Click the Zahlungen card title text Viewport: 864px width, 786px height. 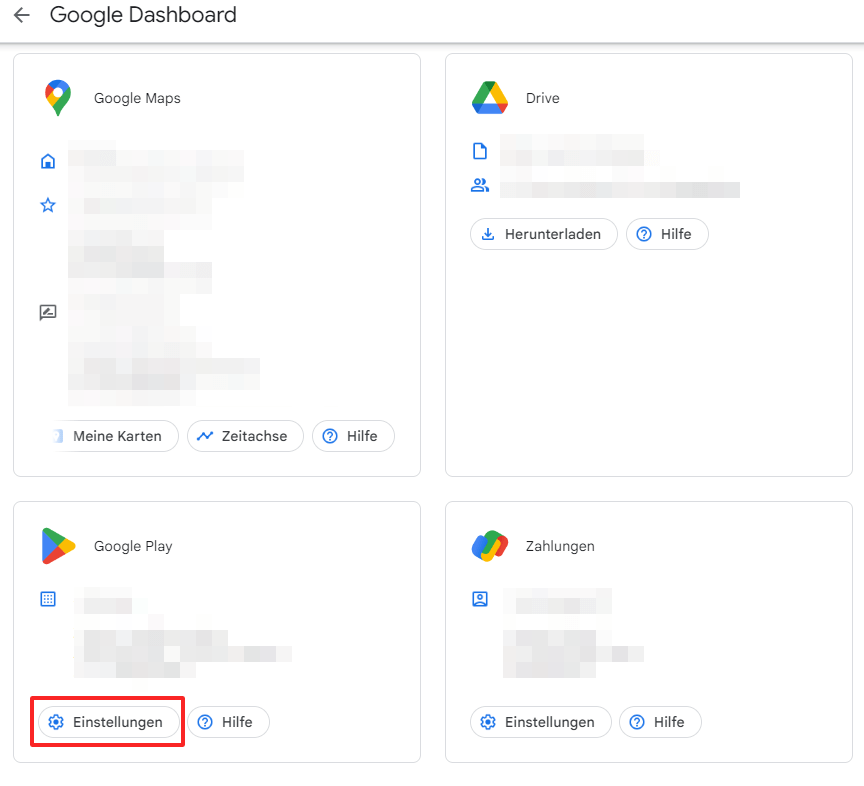click(560, 547)
